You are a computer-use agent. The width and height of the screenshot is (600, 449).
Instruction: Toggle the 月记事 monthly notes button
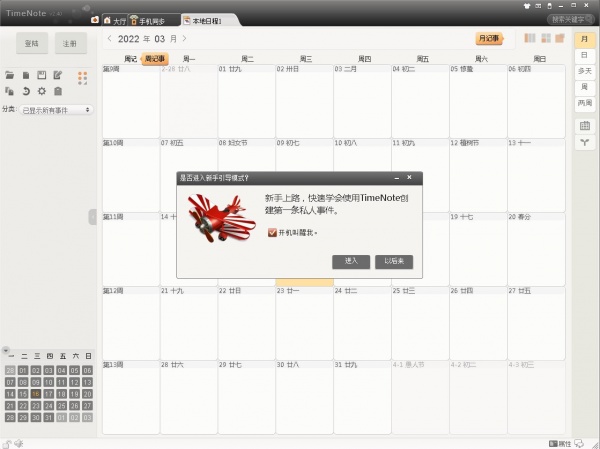point(489,39)
